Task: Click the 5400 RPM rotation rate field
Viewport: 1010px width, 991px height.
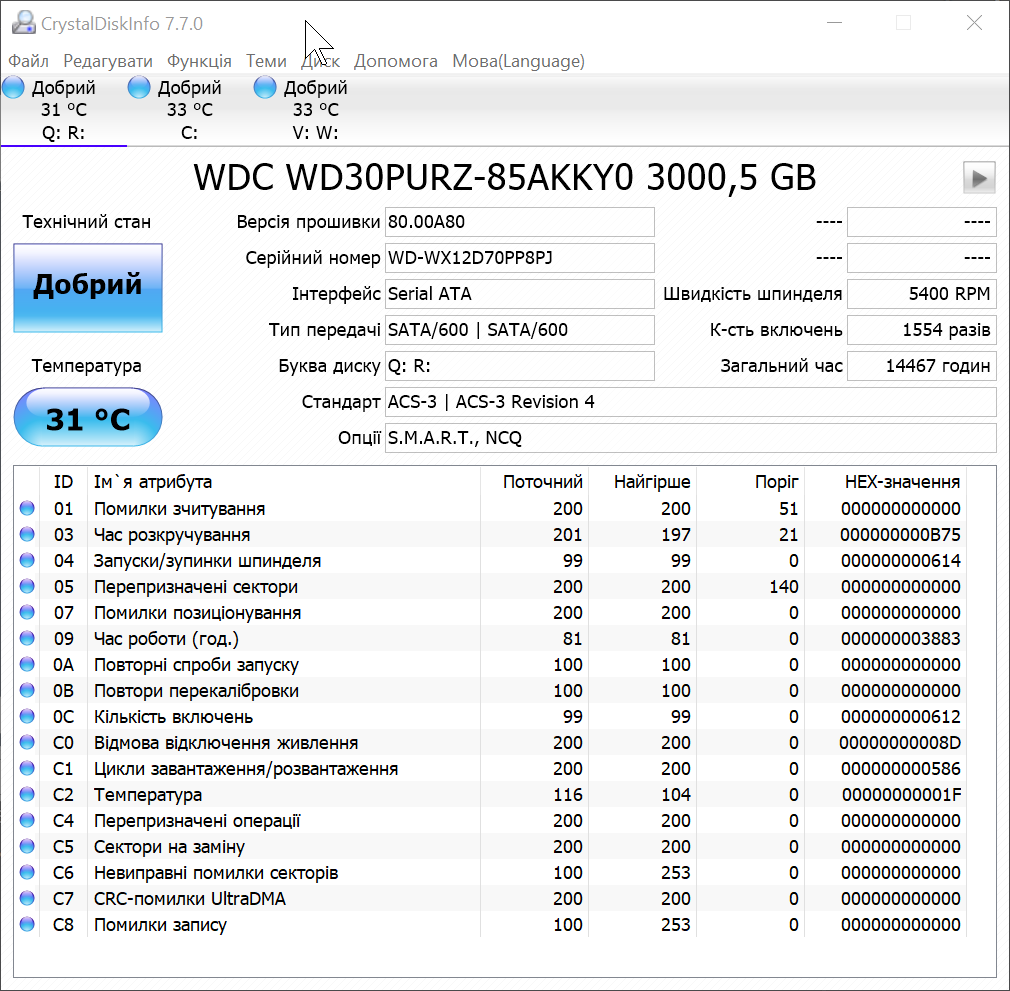Action: pos(922,294)
